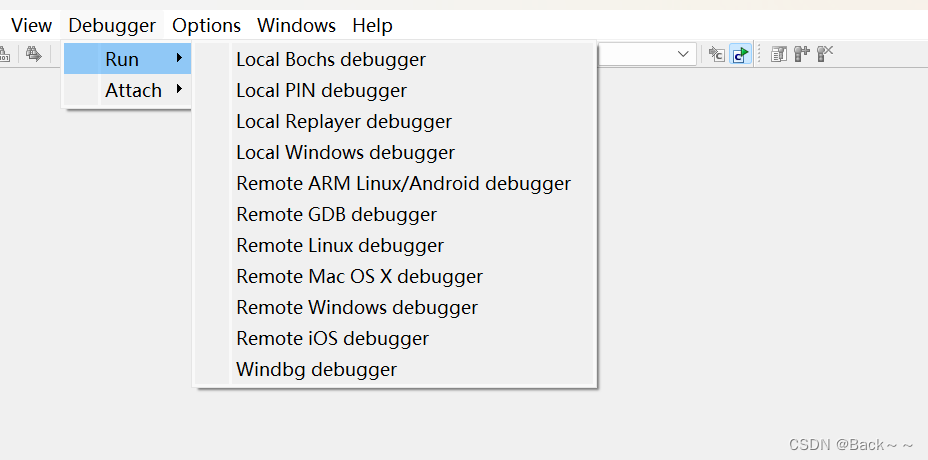The width and height of the screenshot is (928, 460).
Task: Pick Remote Mac OS X debugger
Action: 394,276
